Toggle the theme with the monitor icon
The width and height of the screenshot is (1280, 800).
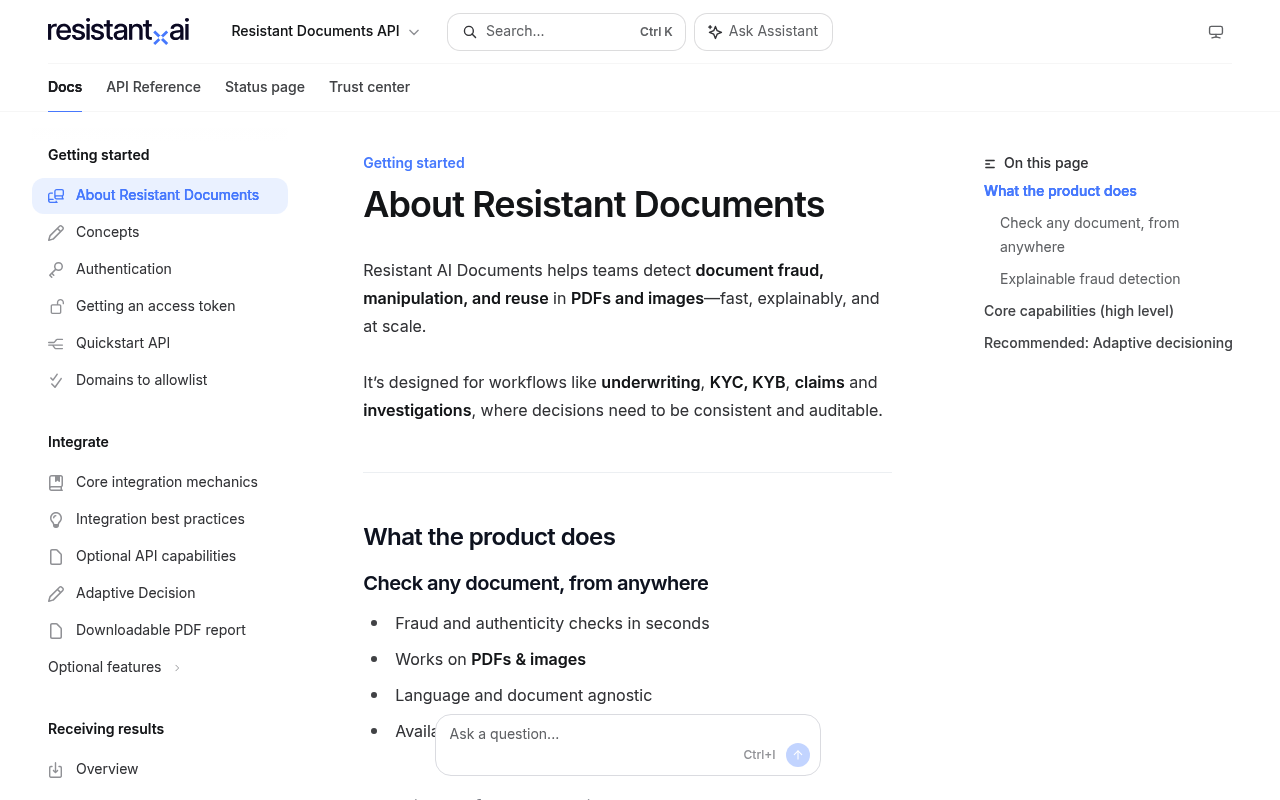pos(1216,32)
